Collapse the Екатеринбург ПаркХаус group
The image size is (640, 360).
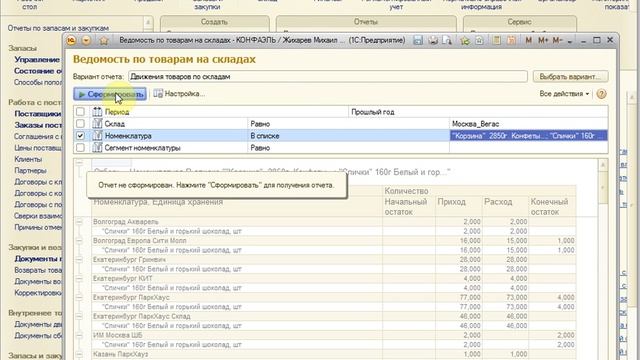(79, 297)
